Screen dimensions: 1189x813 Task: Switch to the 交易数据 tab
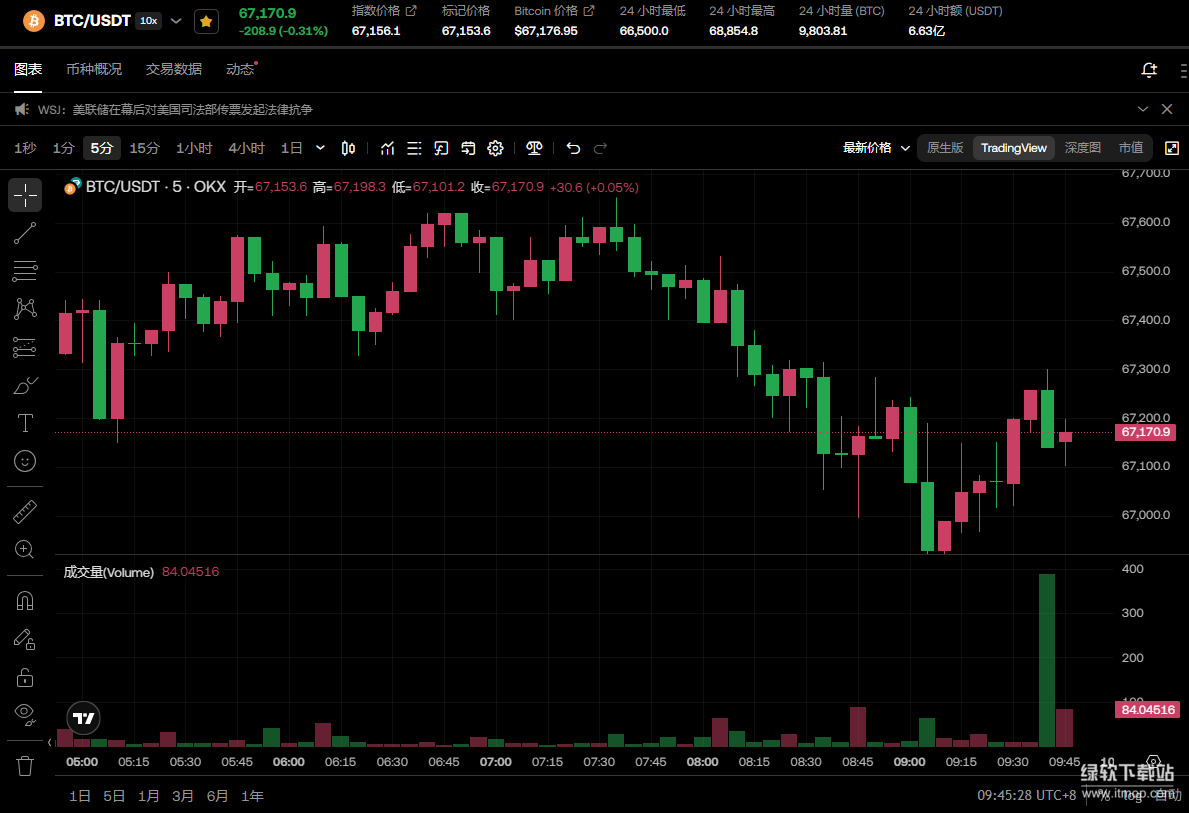pyautogui.click(x=174, y=69)
